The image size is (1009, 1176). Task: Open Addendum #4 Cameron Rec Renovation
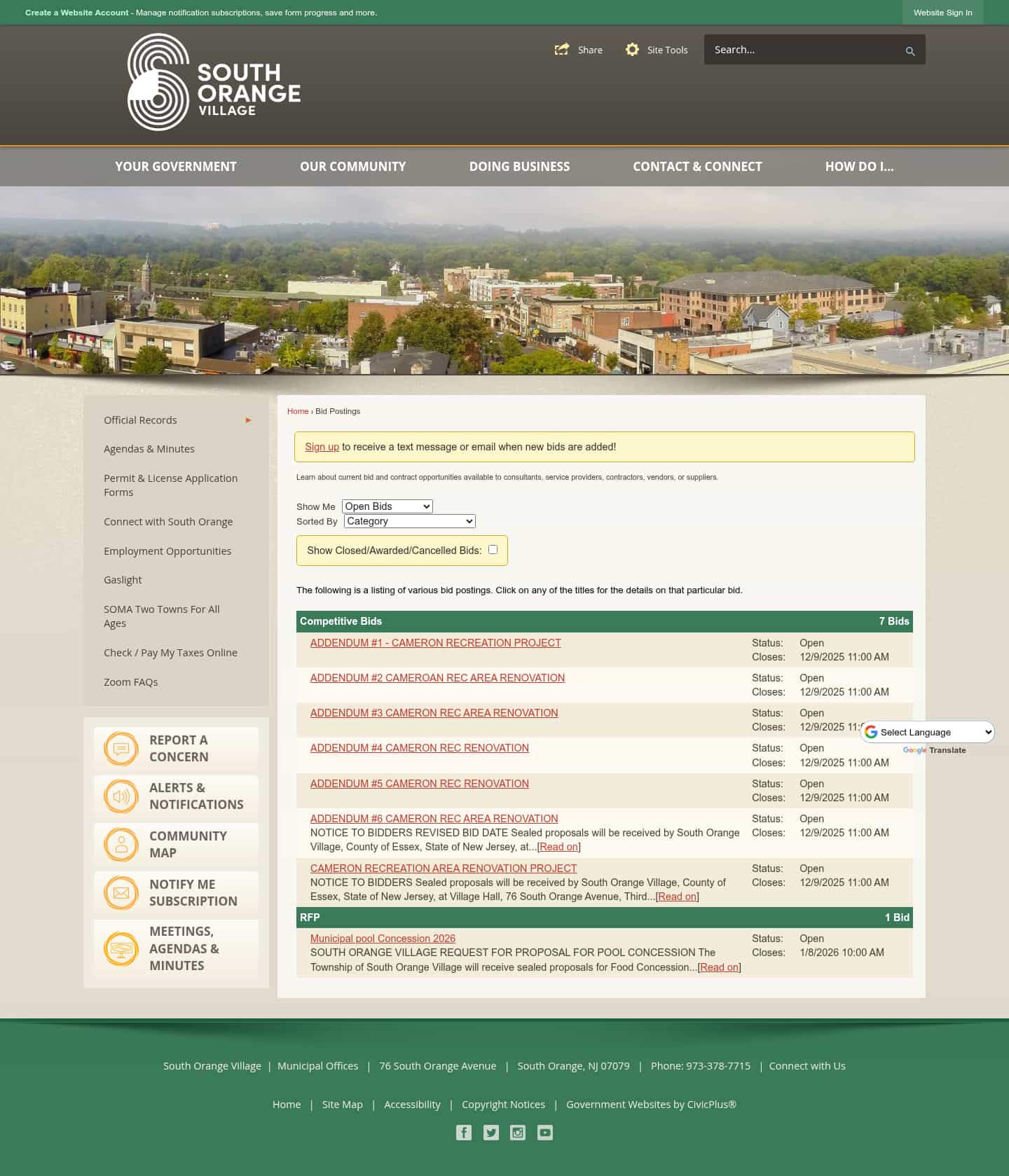coord(420,748)
